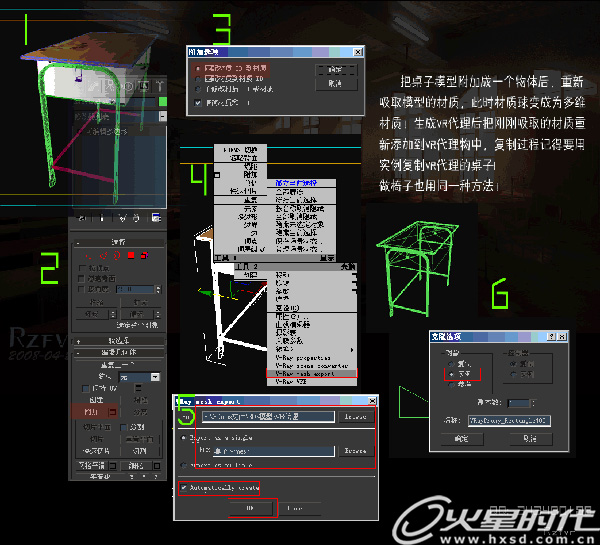Click 取消 button in 克隆选项 dialog

coord(531,439)
